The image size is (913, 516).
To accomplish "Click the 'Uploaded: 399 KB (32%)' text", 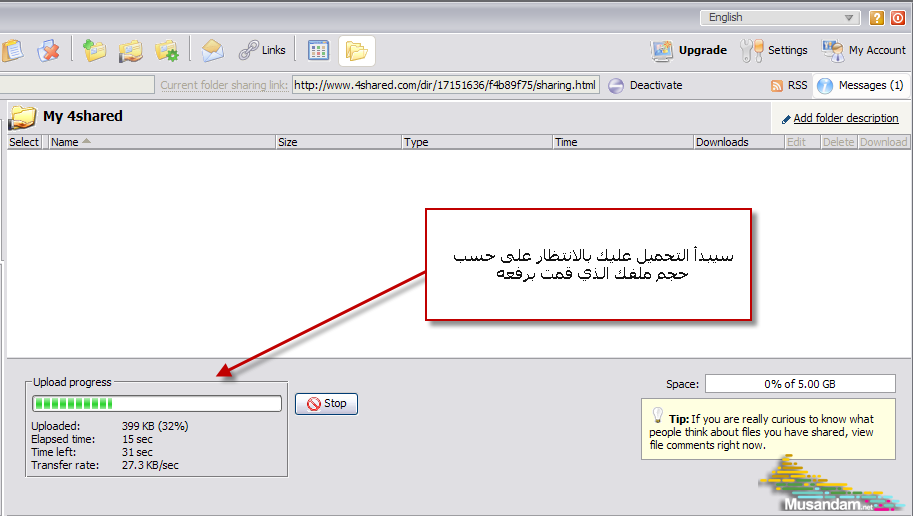I will [109, 426].
